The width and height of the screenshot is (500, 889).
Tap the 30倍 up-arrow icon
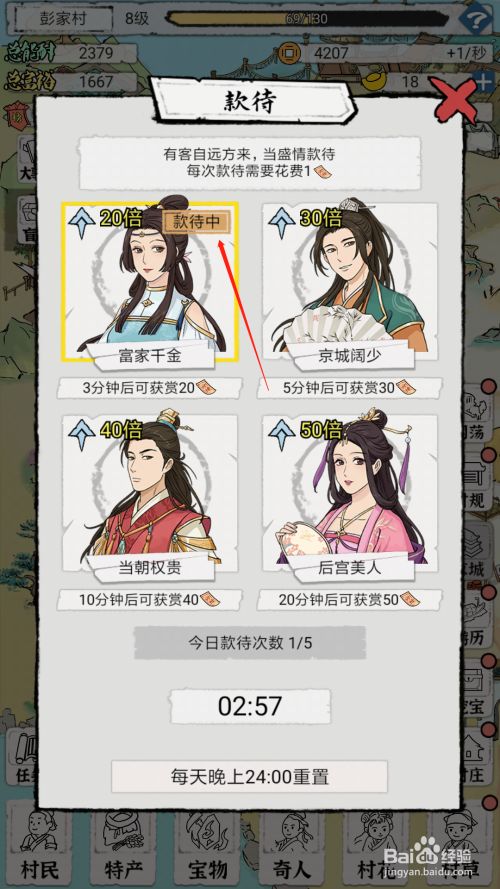[282, 223]
